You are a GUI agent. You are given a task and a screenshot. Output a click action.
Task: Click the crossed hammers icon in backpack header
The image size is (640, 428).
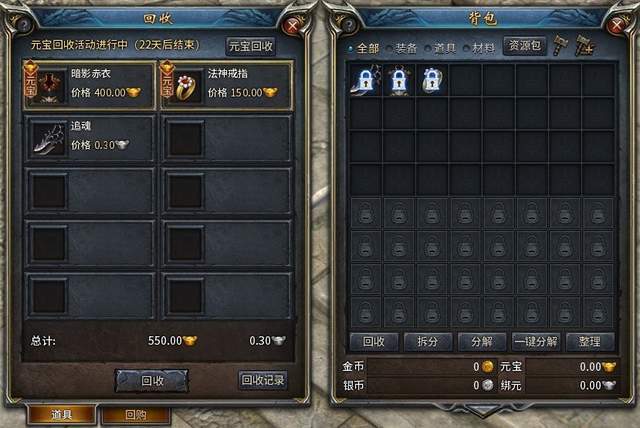pyautogui.click(x=584, y=45)
